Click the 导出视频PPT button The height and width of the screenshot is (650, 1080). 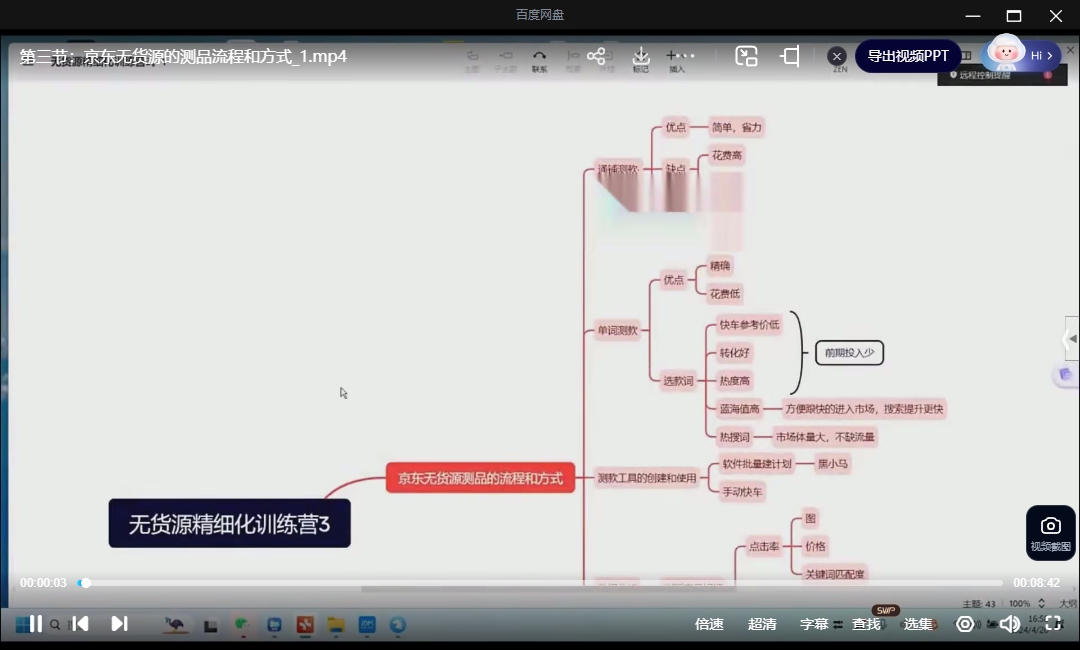tap(908, 56)
